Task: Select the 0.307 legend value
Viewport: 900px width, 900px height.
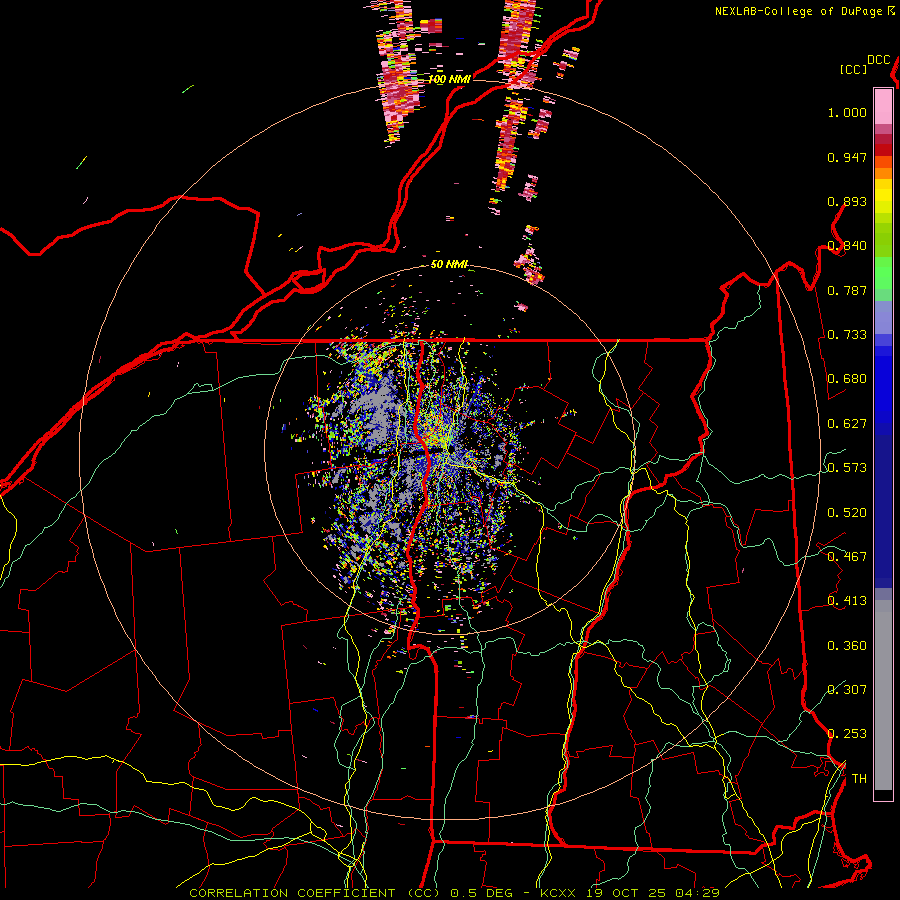Action: [x=847, y=690]
